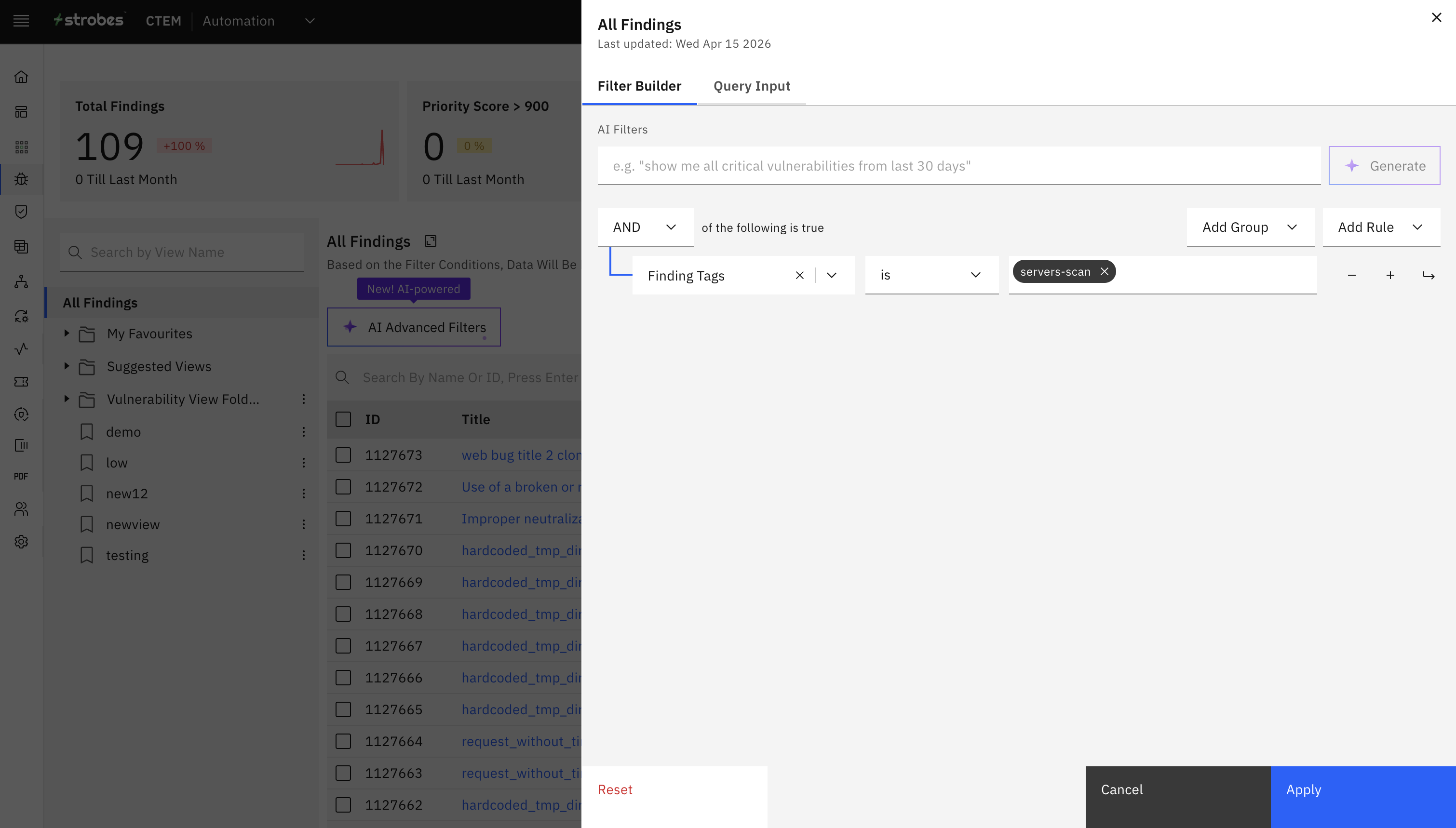Open the settings gear in sidebar
1456x828 pixels.
pyautogui.click(x=21, y=541)
